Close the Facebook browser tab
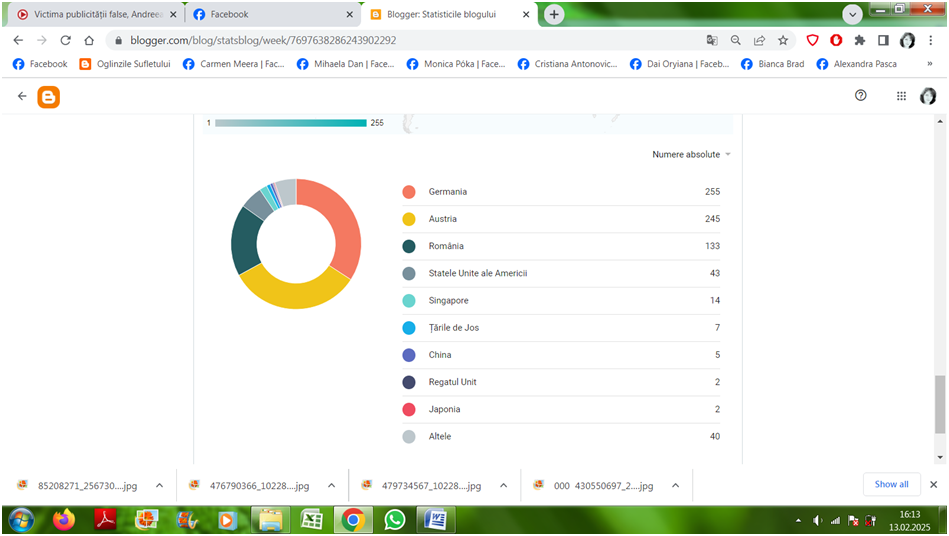The height and width of the screenshot is (536, 949). click(350, 14)
